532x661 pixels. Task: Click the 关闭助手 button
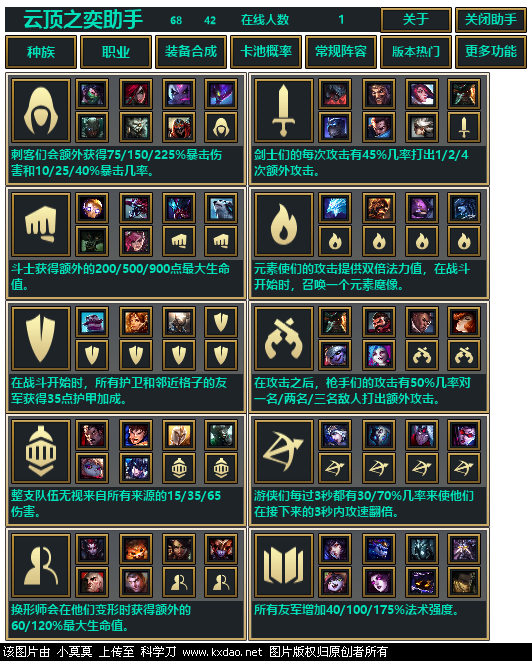pos(491,19)
